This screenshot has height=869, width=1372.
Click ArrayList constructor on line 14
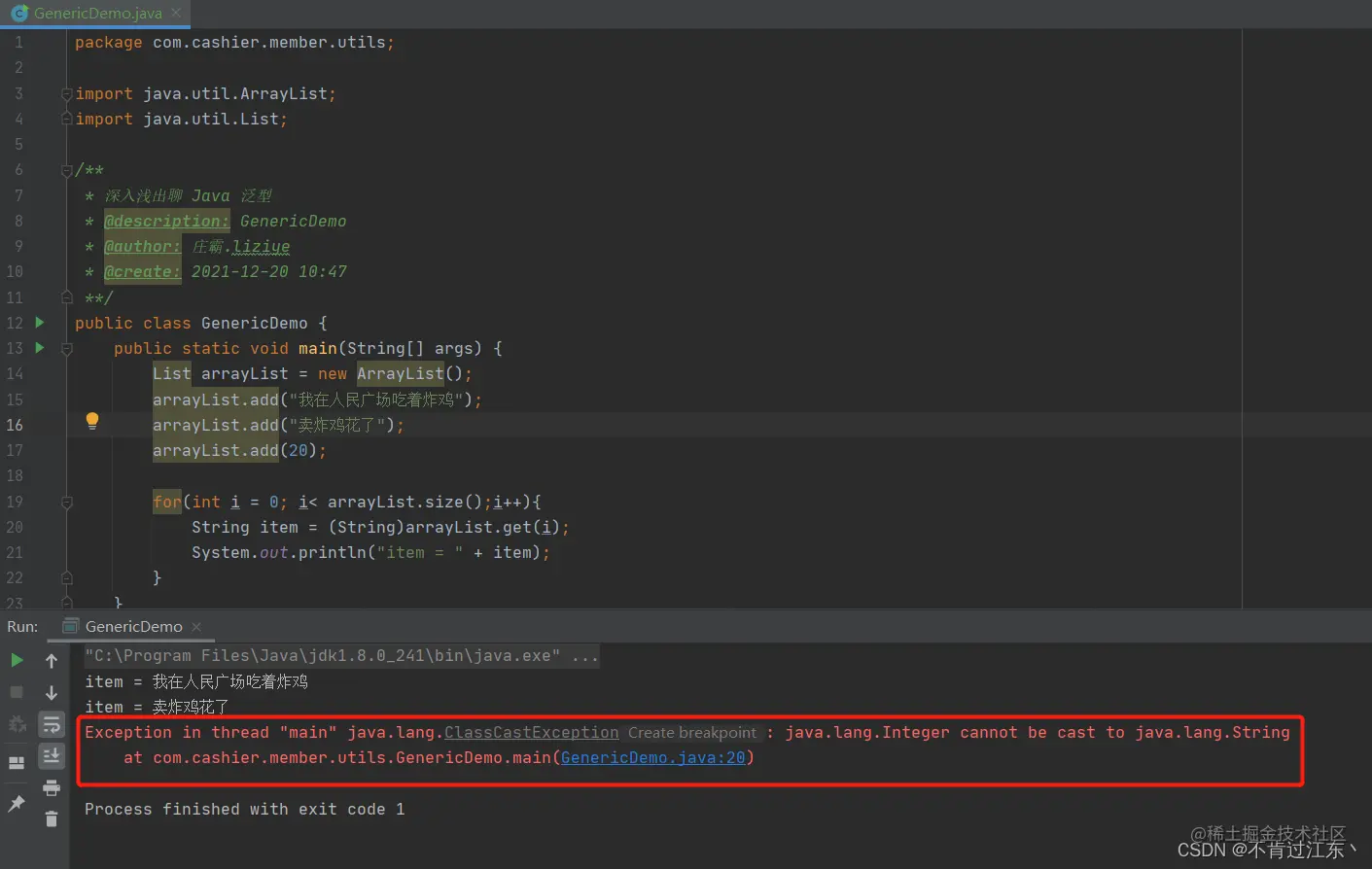point(400,374)
